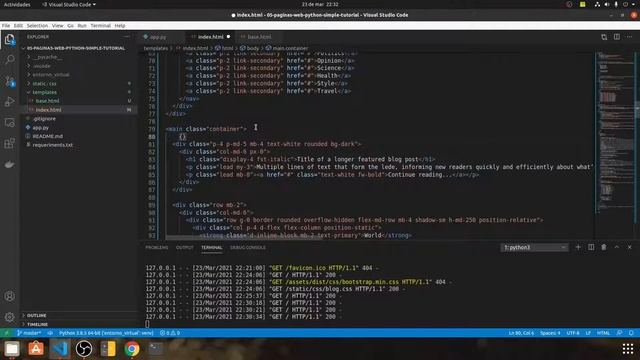Viewport: 640px width, 360px height.
Task: Open the Terminal menu
Action: tap(100, 25)
